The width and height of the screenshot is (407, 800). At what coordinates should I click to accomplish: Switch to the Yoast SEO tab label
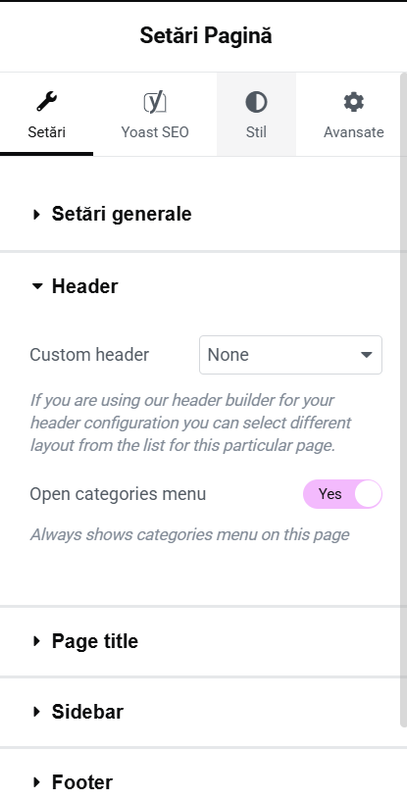155,133
